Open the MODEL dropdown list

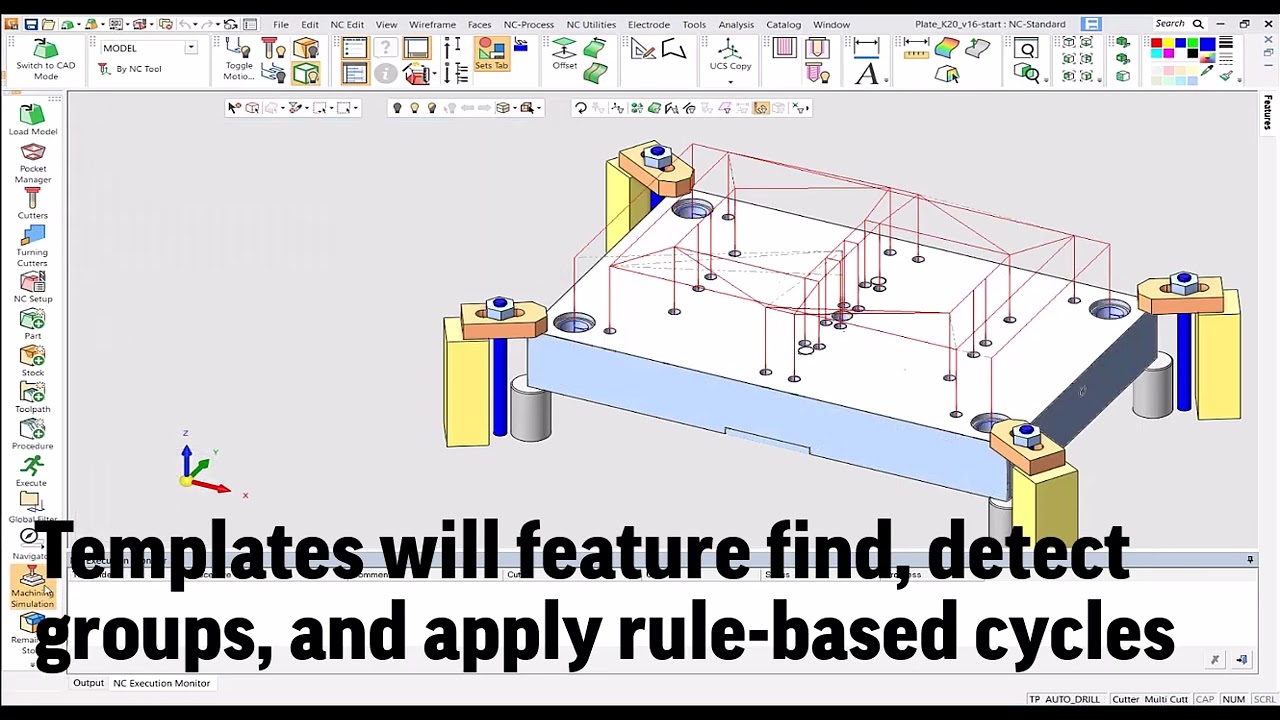click(190, 47)
